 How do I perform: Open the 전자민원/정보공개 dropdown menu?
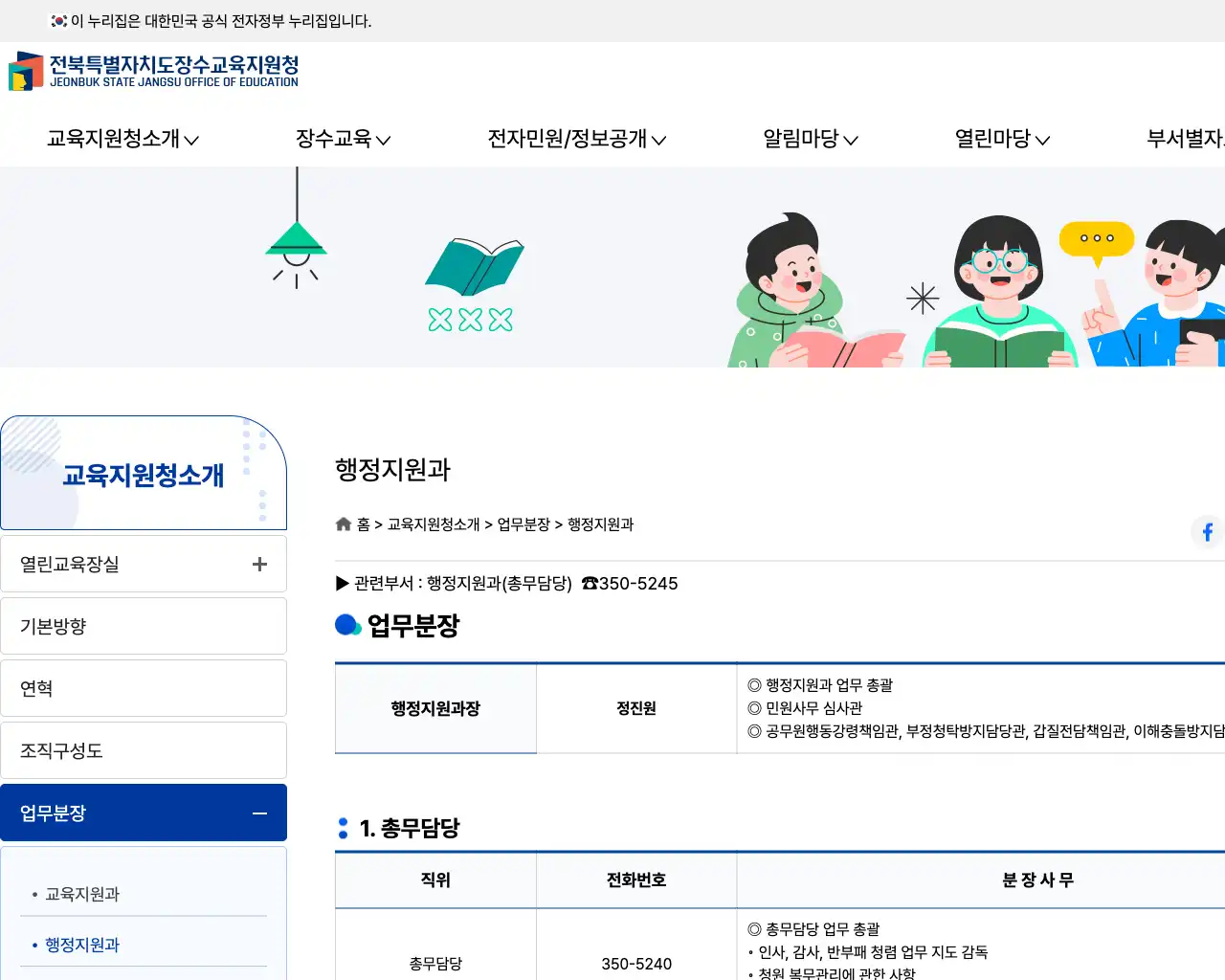click(x=577, y=139)
